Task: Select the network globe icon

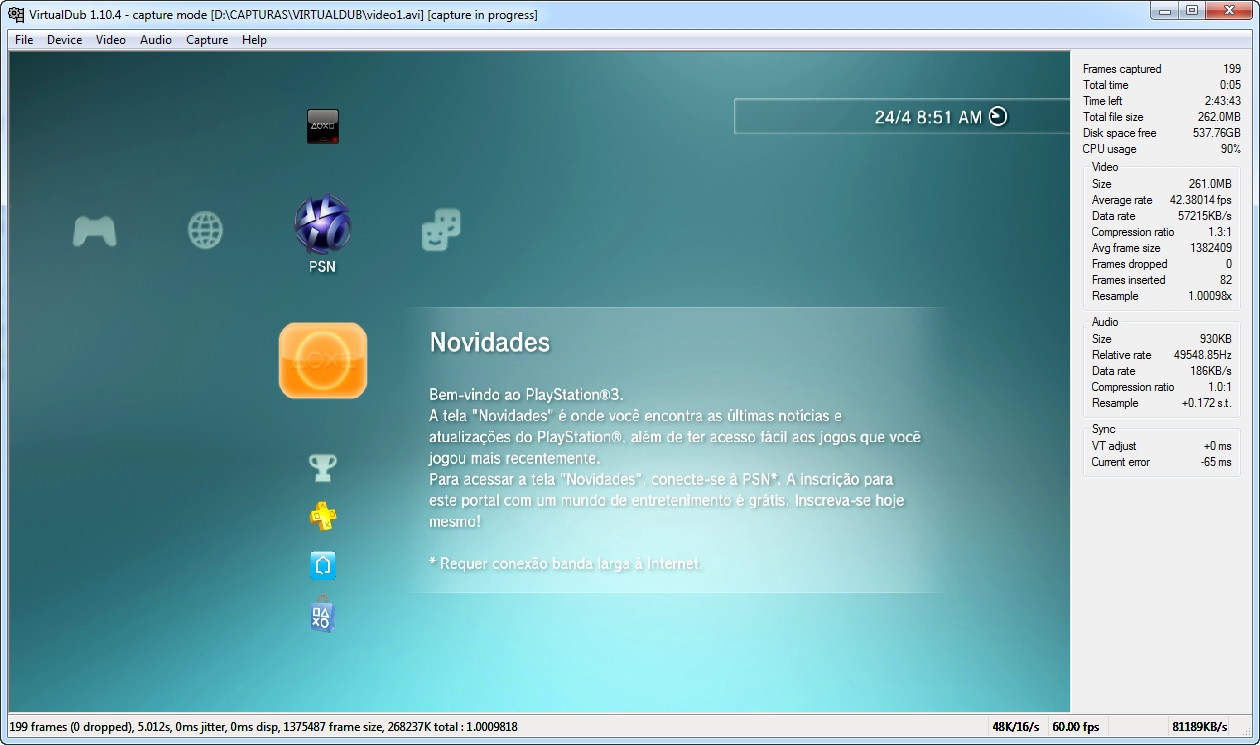Action: coord(205,232)
